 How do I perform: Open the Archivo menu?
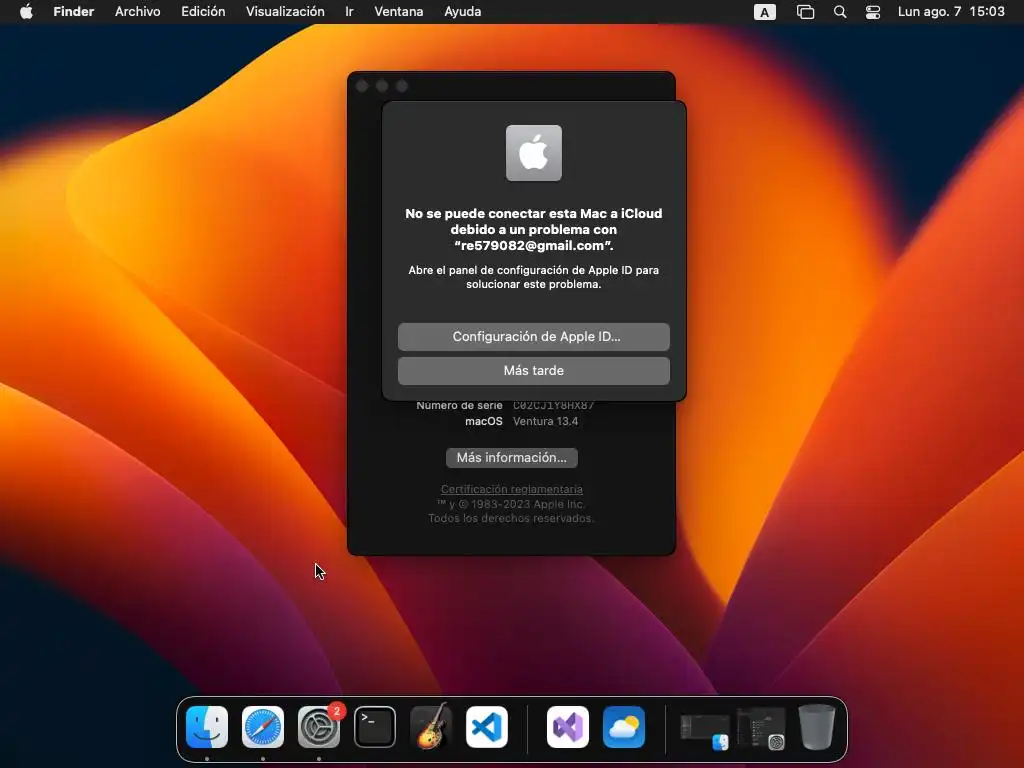coord(138,12)
